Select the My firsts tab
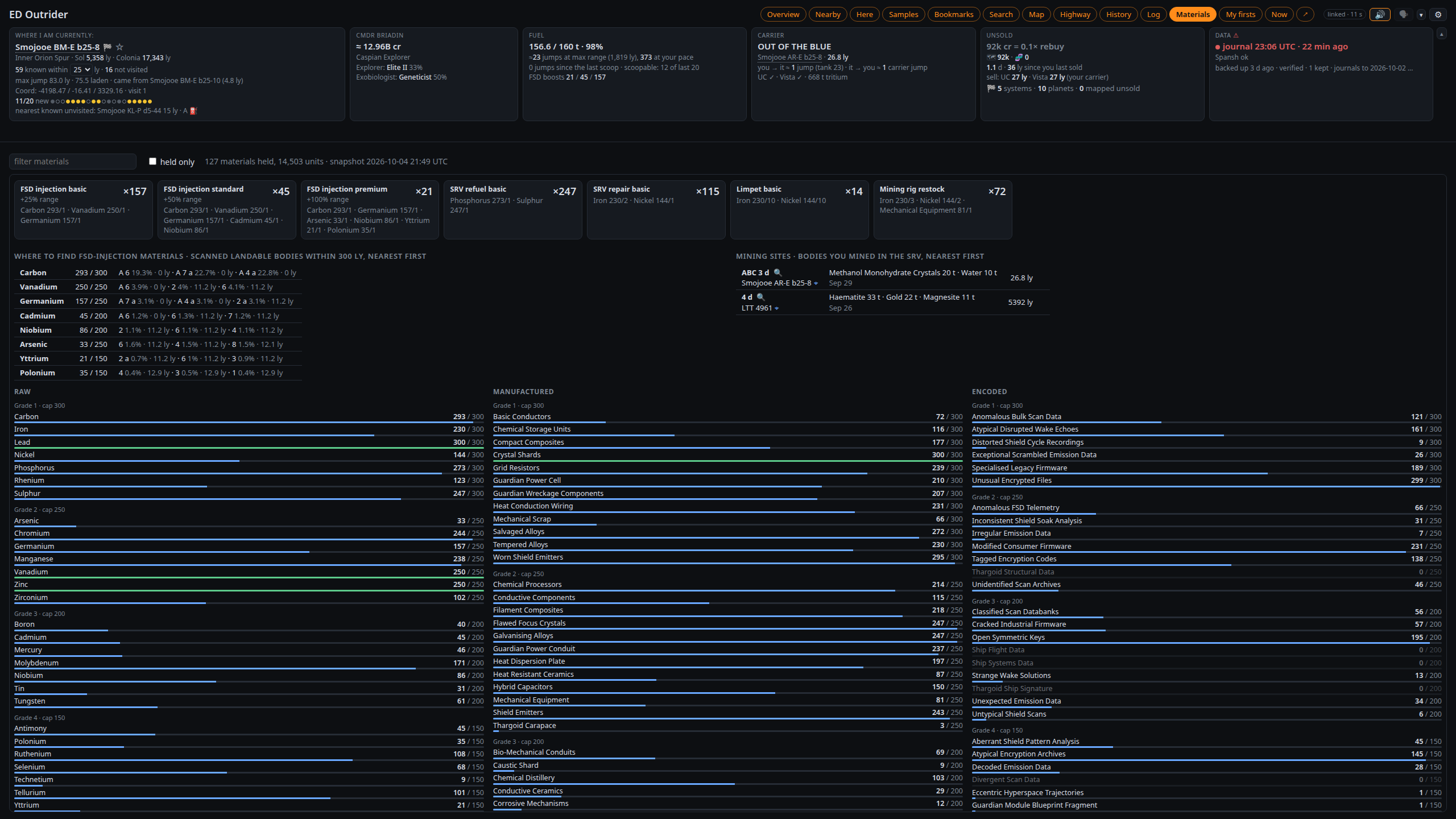 pos(1240,15)
